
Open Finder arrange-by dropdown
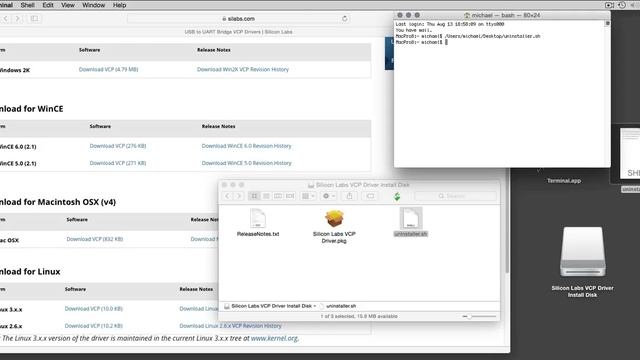(308, 196)
